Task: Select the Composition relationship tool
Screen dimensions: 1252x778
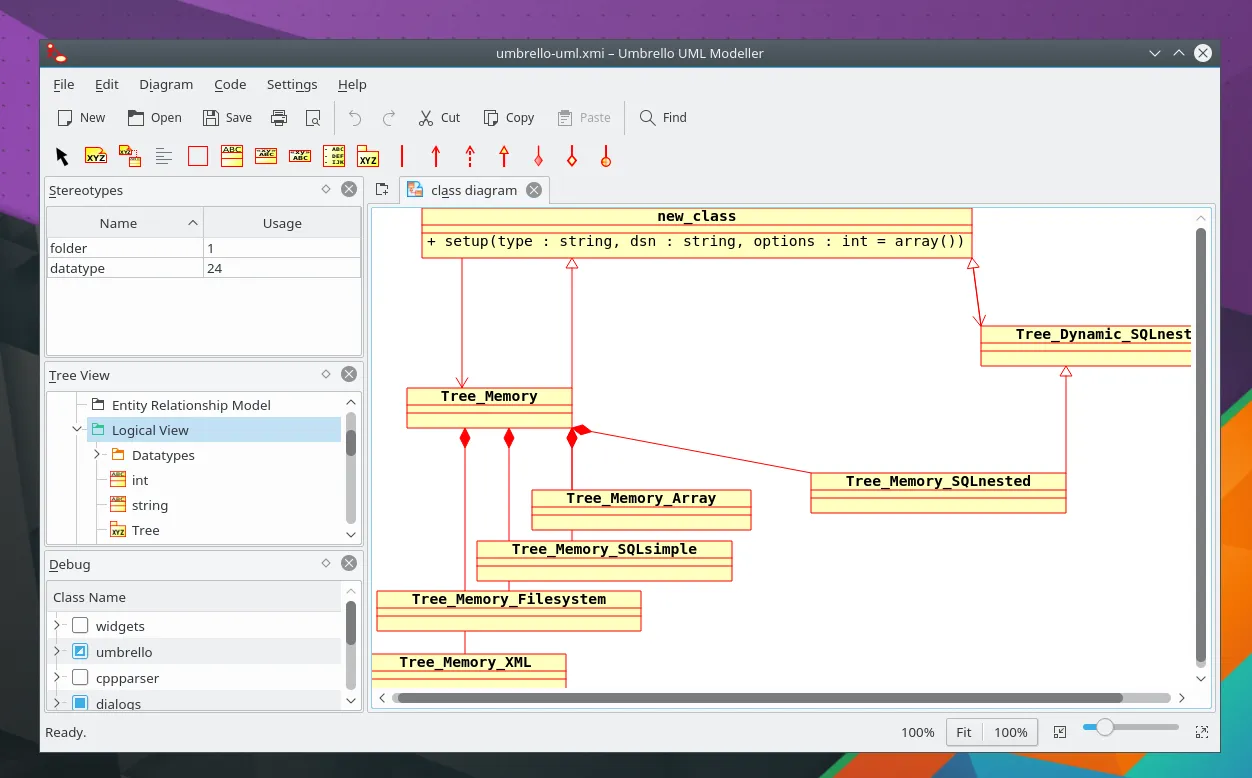Action: point(538,156)
